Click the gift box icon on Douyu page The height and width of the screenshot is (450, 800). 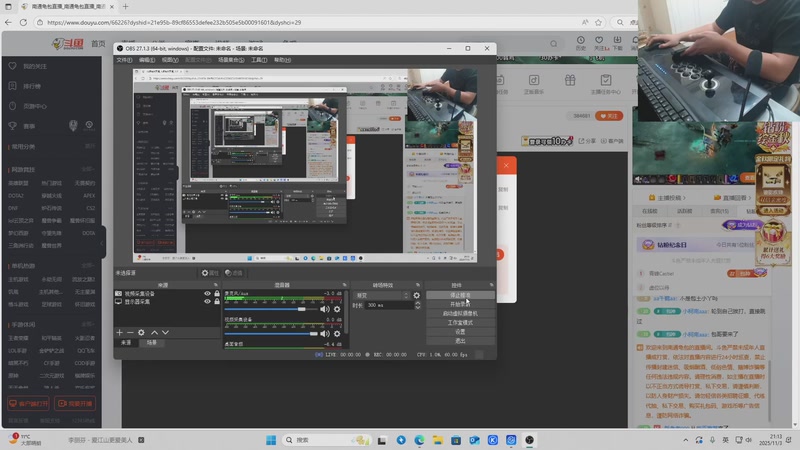pos(570,80)
